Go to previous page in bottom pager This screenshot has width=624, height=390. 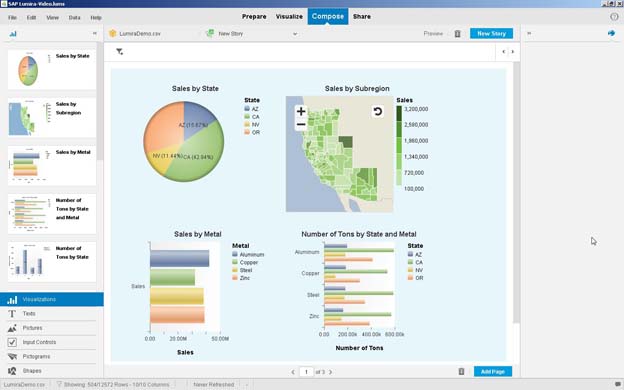293,372
